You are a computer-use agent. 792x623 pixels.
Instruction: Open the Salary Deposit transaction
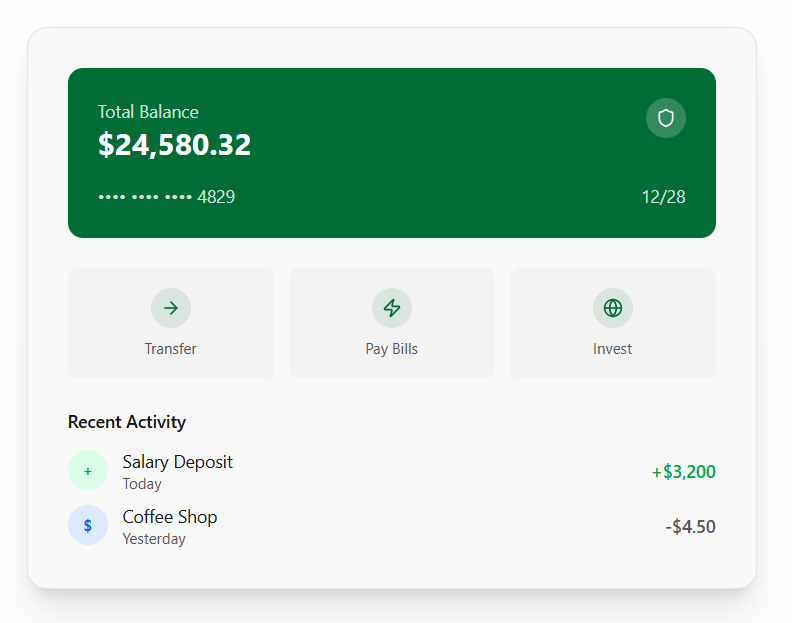[x=177, y=462]
